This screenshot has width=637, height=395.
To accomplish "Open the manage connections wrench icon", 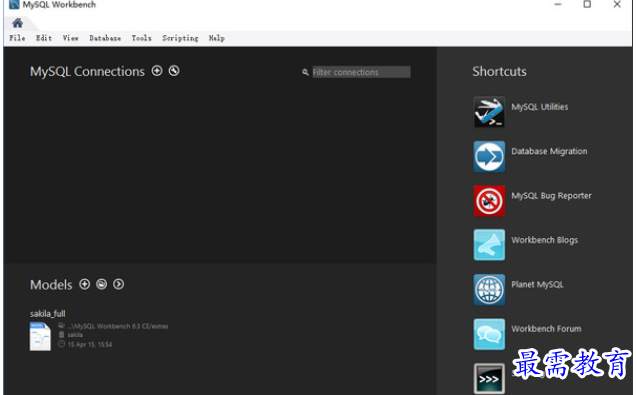I will click(x=174, y=71).
